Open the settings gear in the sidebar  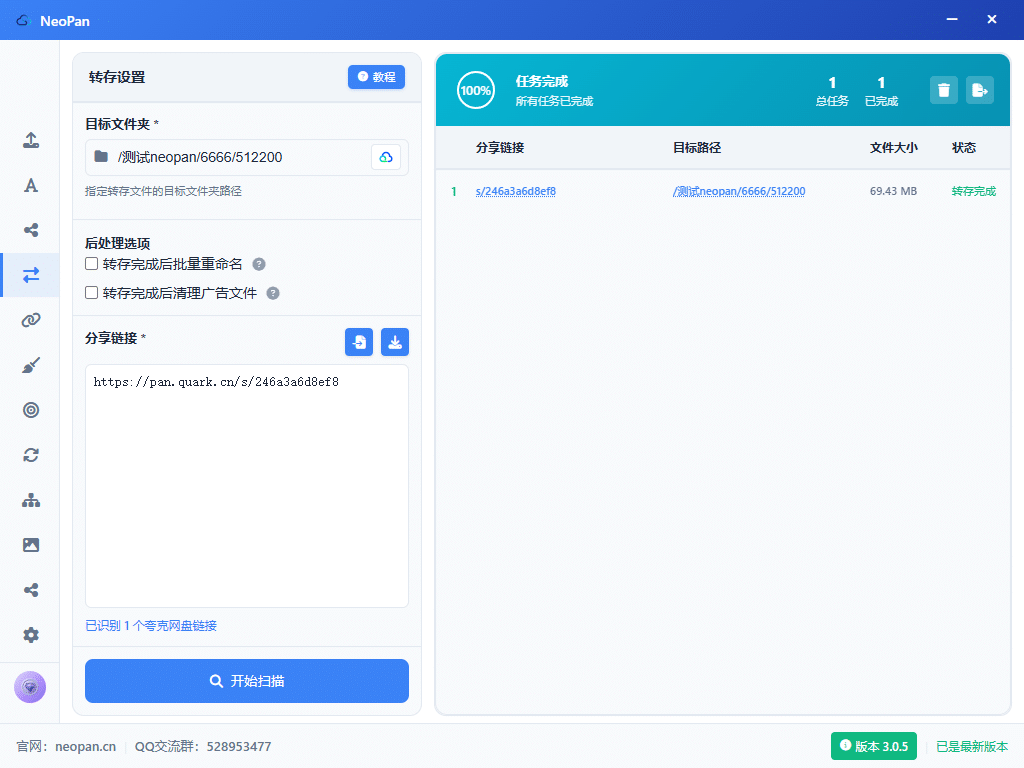pos(31,635)
